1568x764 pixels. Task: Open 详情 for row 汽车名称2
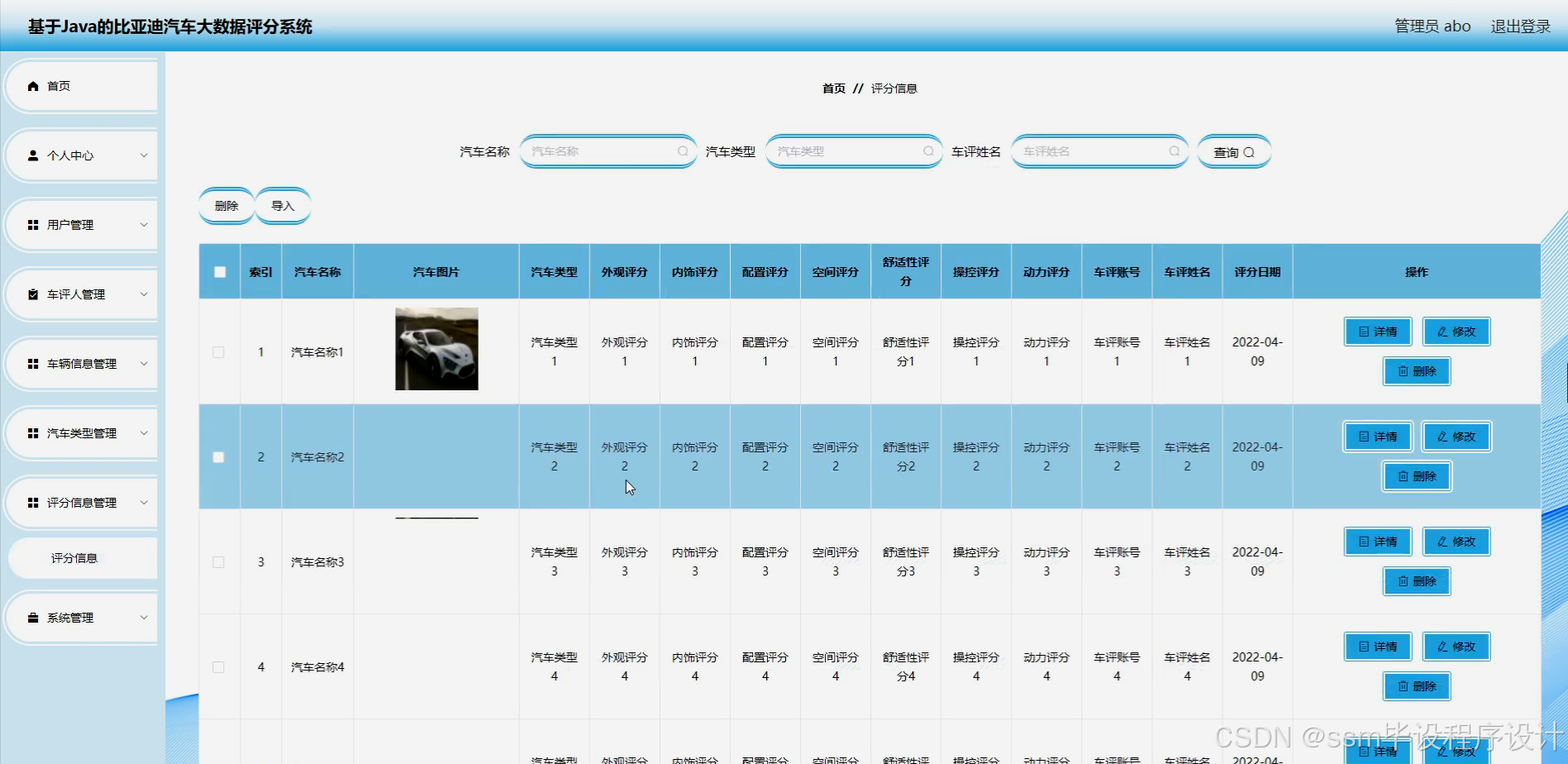[x=1378, y=437]
